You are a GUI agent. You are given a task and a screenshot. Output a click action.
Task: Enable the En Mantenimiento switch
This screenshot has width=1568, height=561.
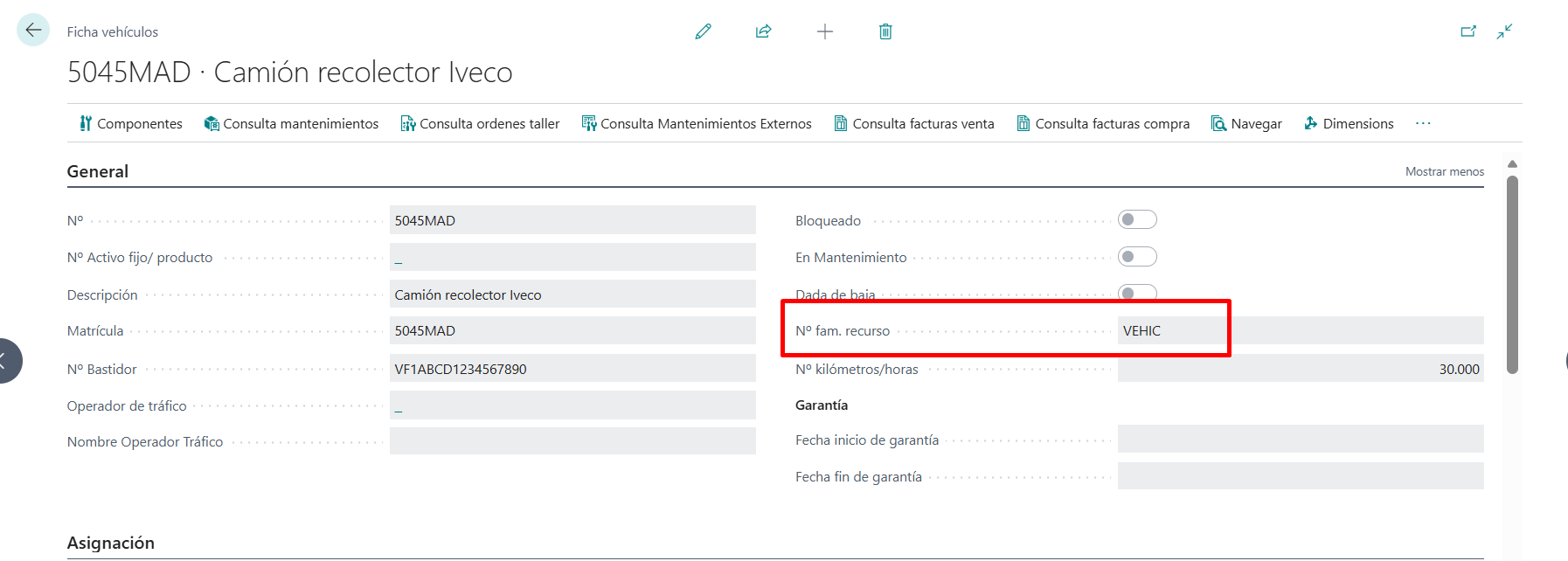(x=1137, y=256)
